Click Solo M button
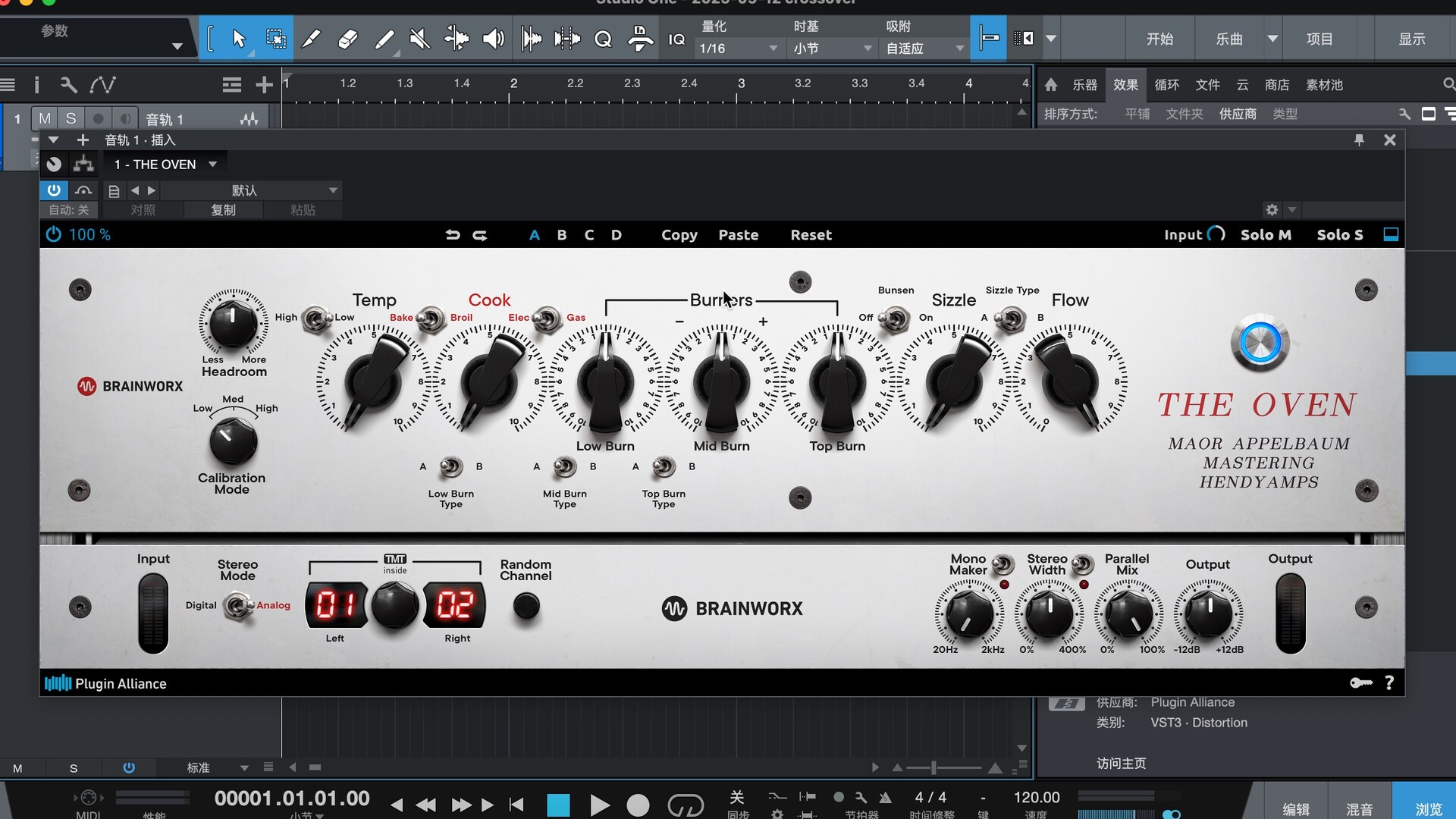This screenshot has width=1456, height=819. point(1265,235)
